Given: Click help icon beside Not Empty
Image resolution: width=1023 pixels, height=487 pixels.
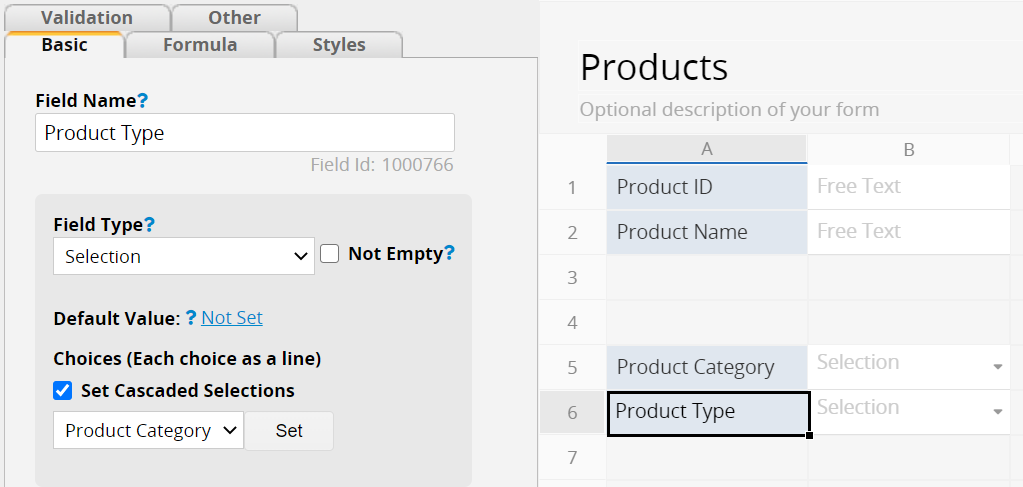Looking at the screenshot, I should point(449,253).
